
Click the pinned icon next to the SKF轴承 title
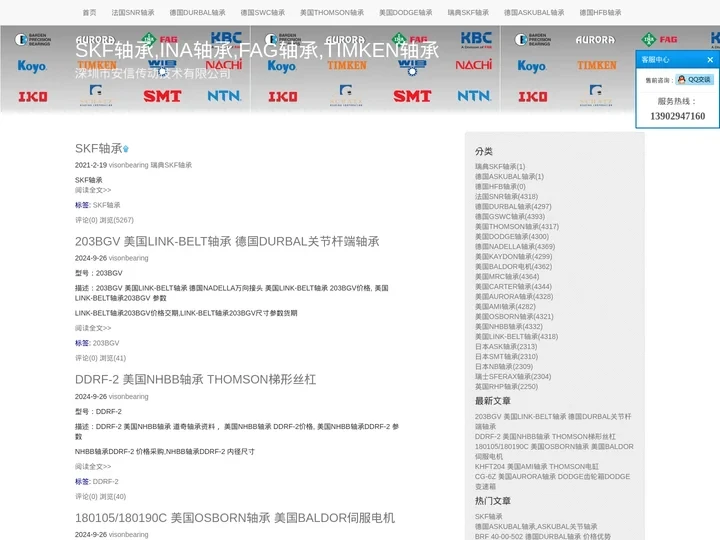[126, 149]
